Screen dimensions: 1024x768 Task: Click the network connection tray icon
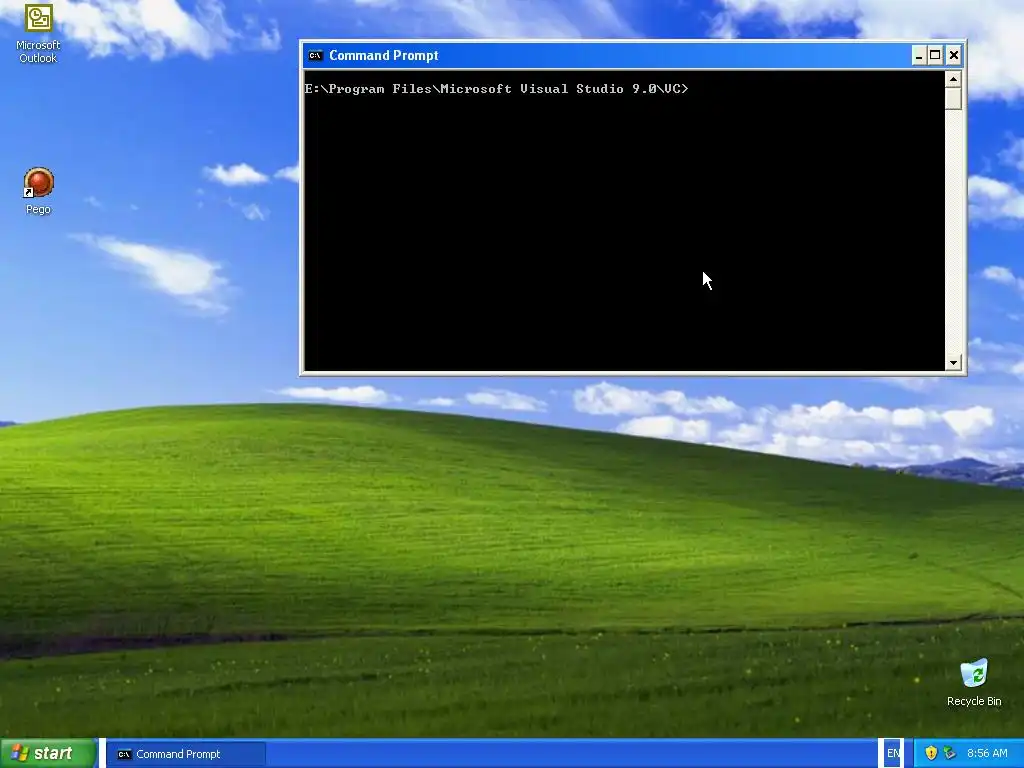pyautogui.click(x=950, y=754)
